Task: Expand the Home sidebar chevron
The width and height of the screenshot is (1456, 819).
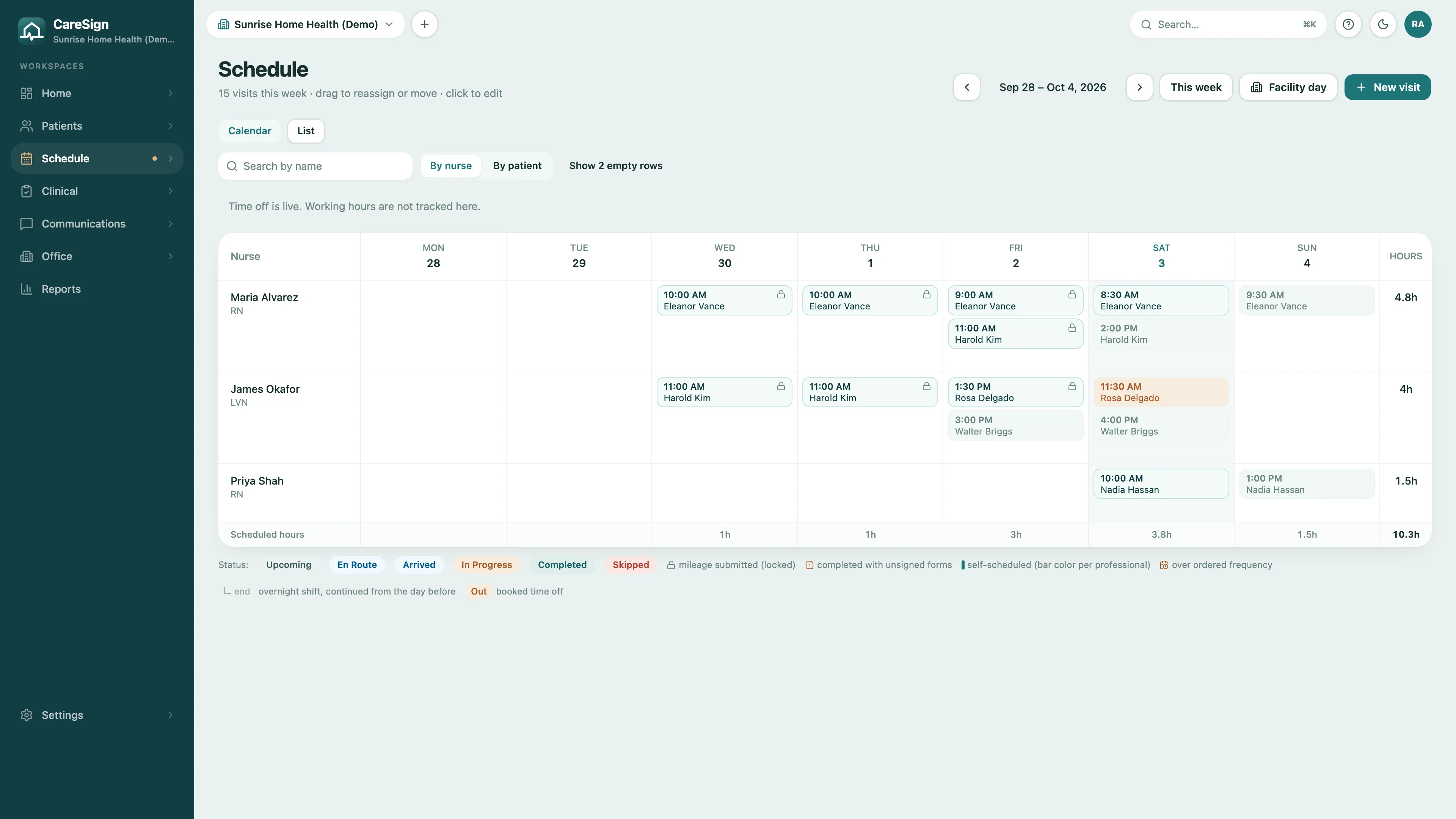Action: pos(171,93)
